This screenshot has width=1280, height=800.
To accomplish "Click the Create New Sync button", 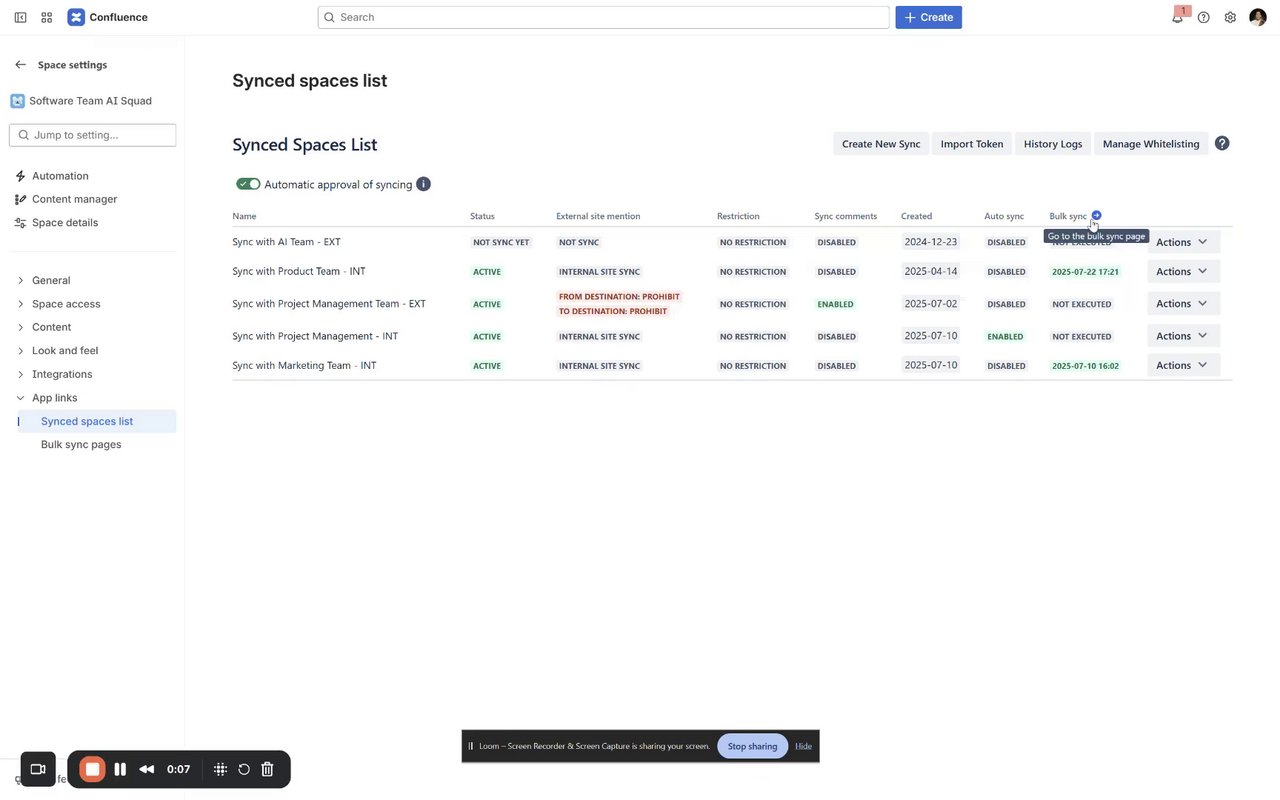I will pyautogui.click(x=880, y=144).
